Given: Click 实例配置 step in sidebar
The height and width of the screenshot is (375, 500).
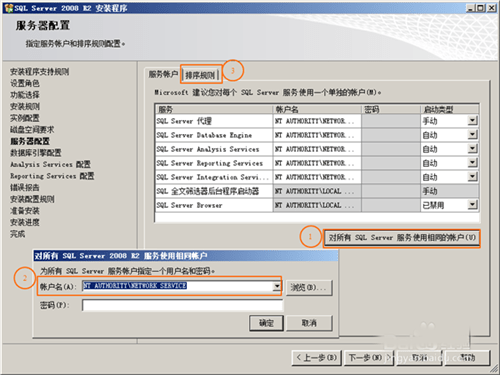Looking at the screenshot, I should (25, 118).
